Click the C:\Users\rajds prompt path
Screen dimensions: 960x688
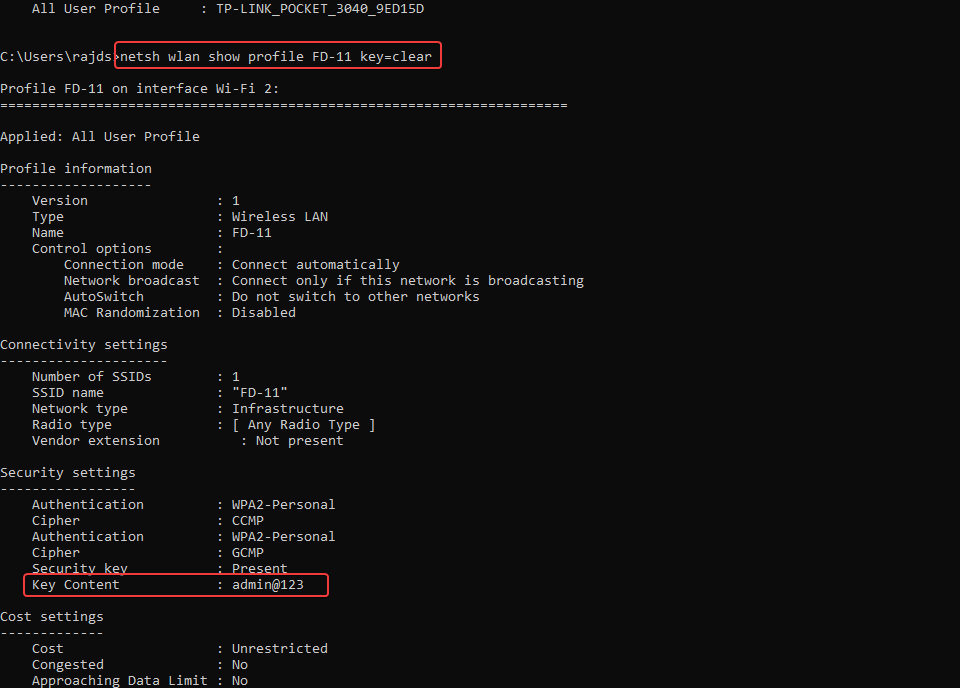[x=56, y=56]
